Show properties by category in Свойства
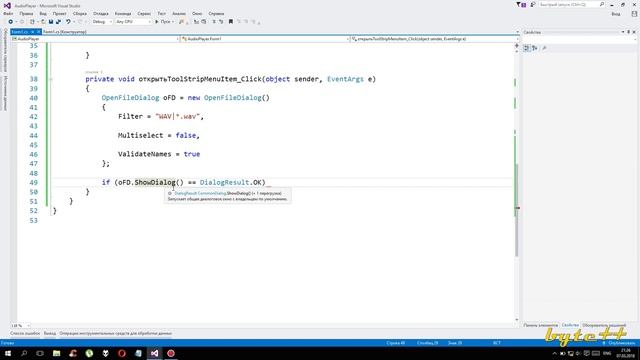Viewport: 640px width, 360px height. pyautogui.click(x=527, y=48)
